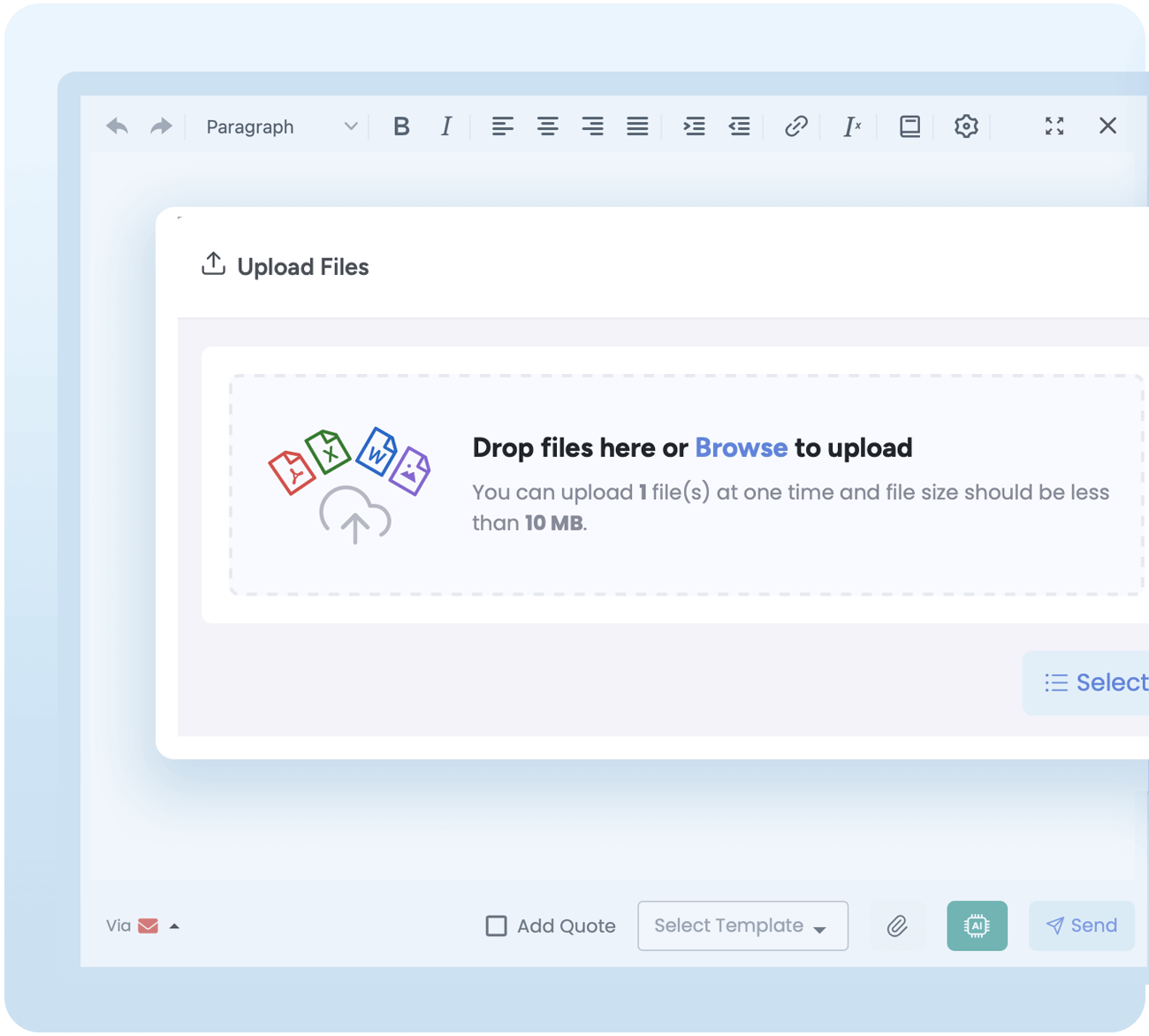The image size is (1149, 1036).
Task: Enable the Add Quote checkbox
Action: [497, 926]
